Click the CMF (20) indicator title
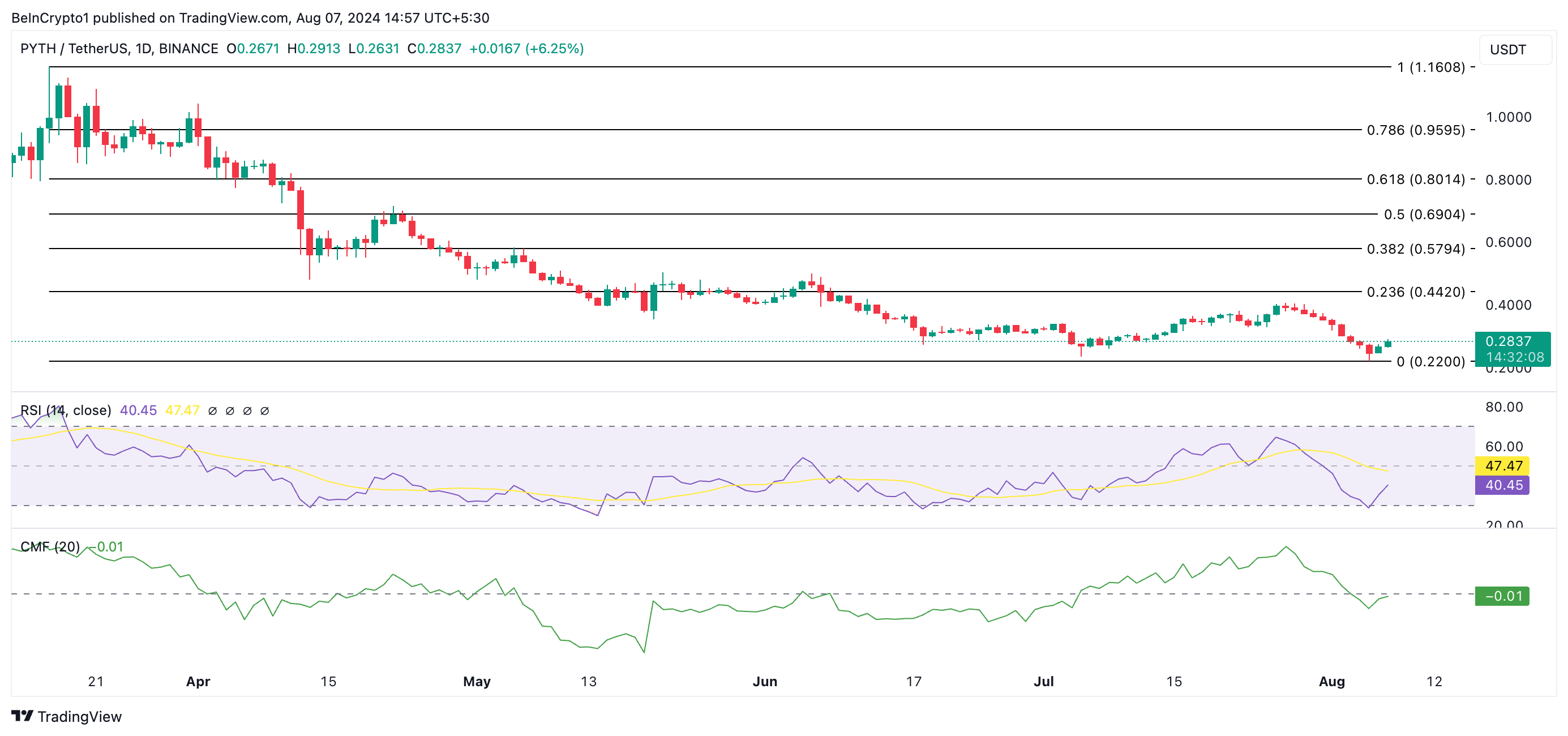Screen dimensions: 1568x736 tap(50, 547)
